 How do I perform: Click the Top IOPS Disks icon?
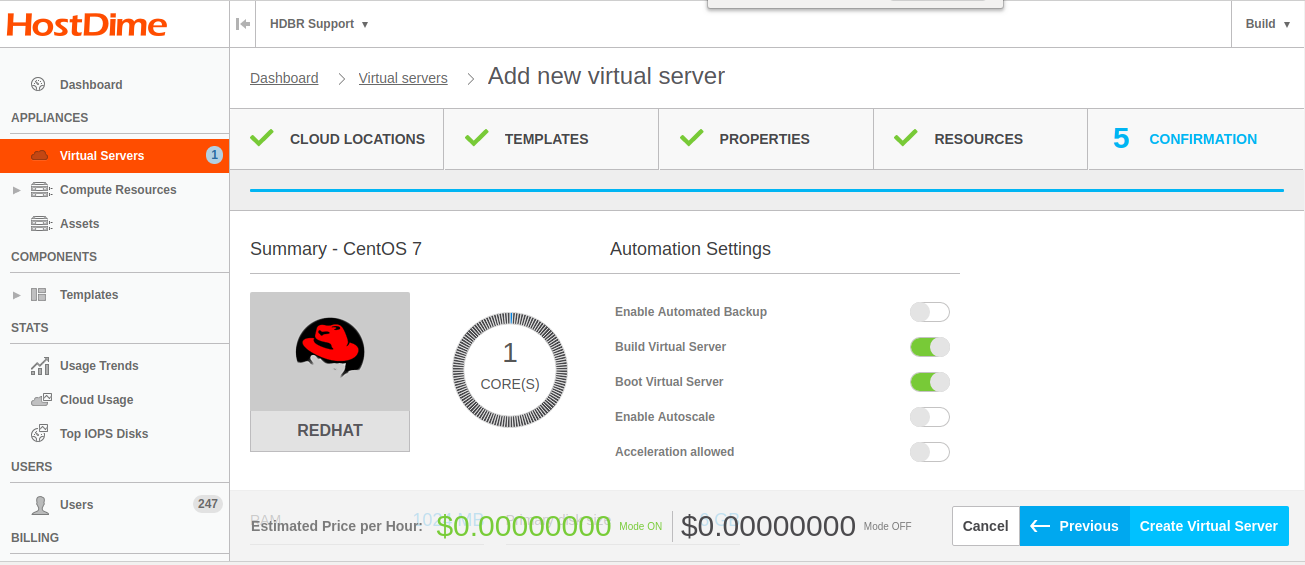(x=39, y=433)
